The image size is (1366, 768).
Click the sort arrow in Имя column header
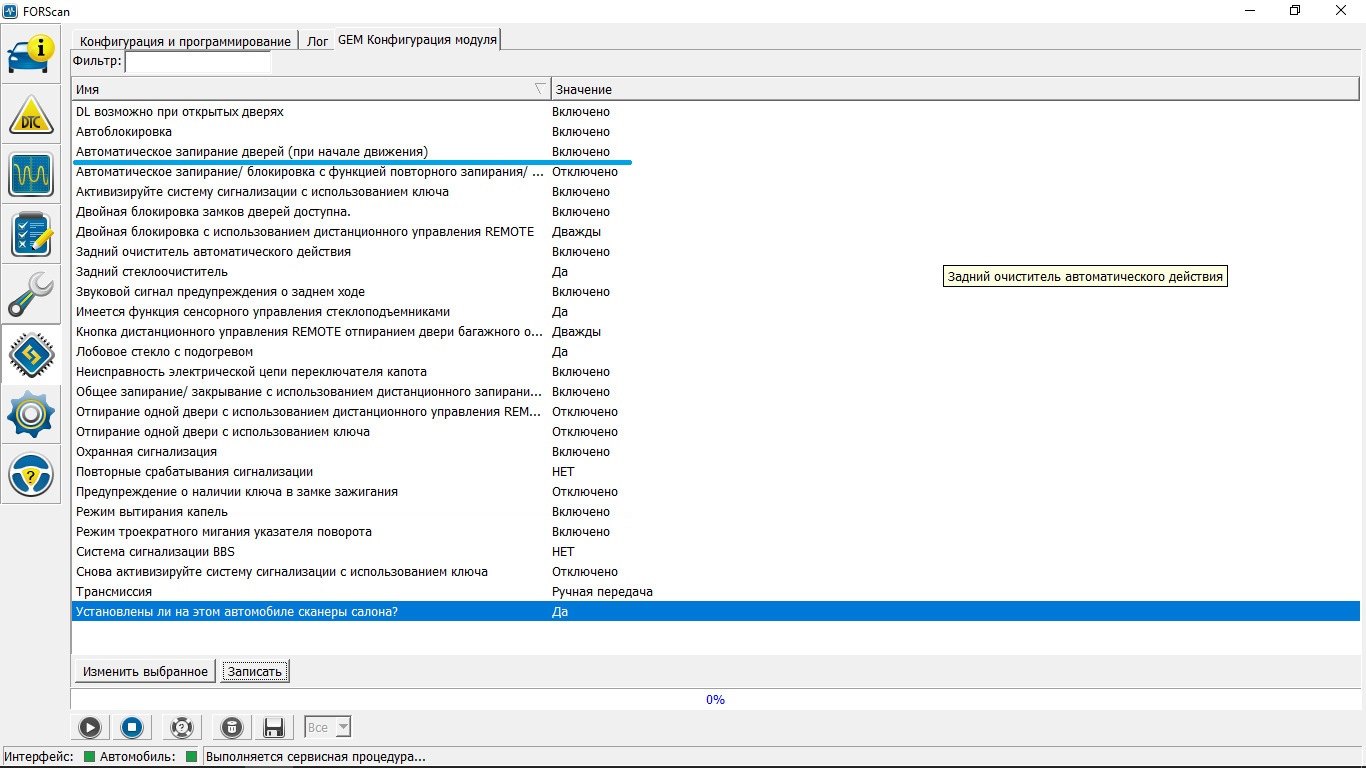[x=540, y=89]
